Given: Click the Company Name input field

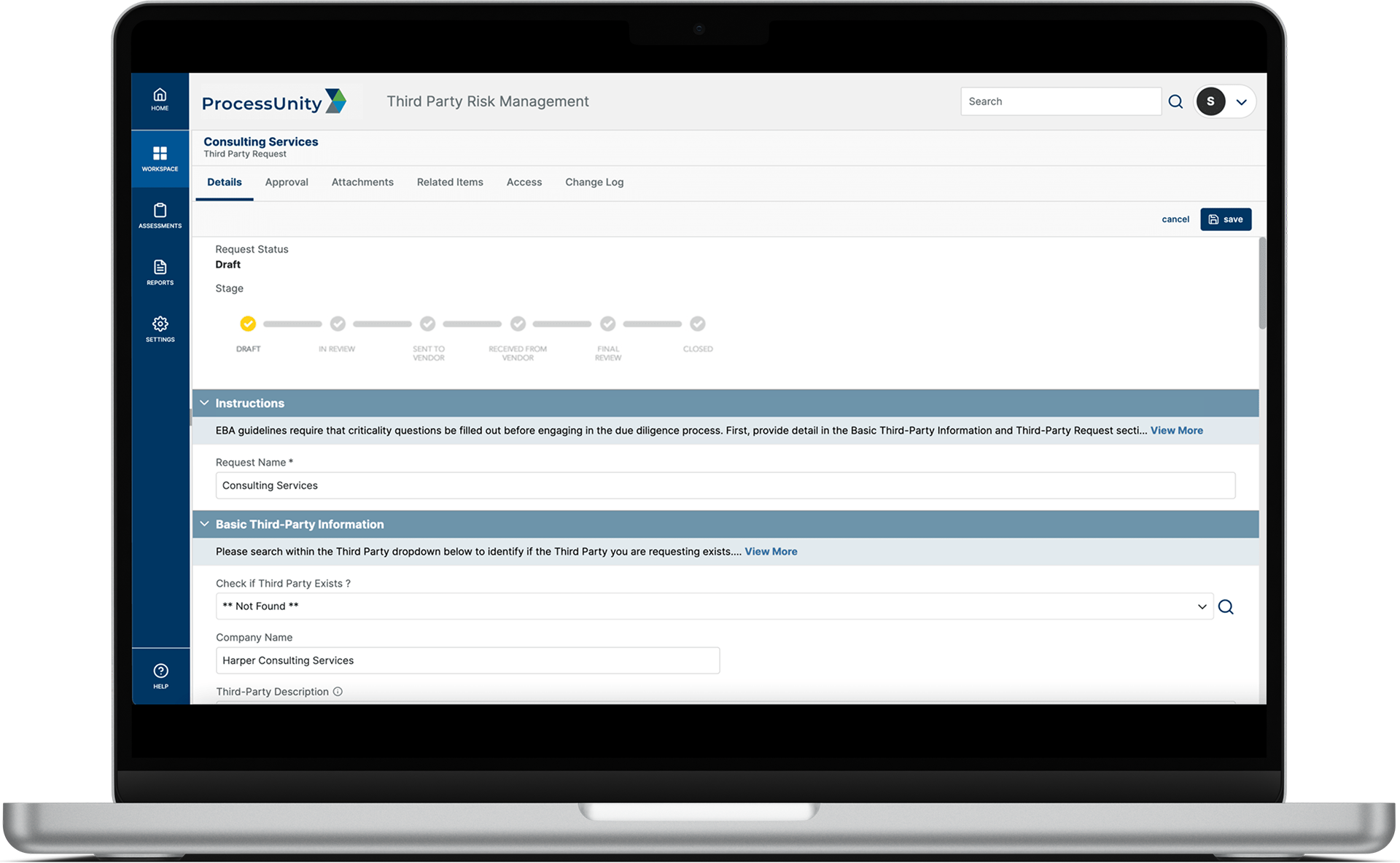Looking at the screenshot, I should (x=467, y=660).
